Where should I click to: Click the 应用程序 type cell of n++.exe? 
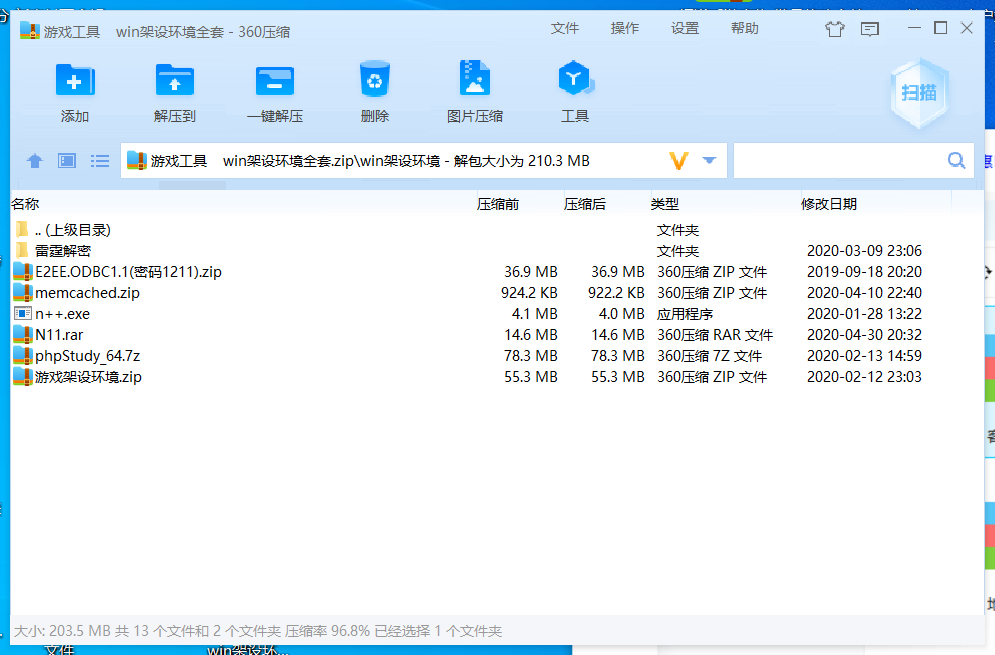click(x=685, y=314)
